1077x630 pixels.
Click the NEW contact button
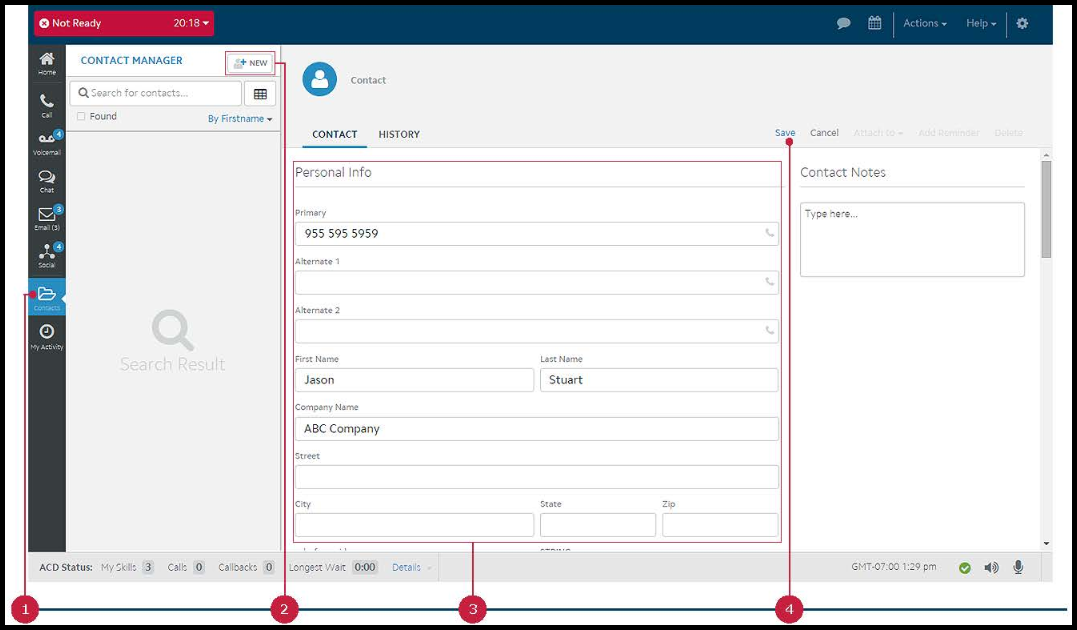tap(250, 63)
